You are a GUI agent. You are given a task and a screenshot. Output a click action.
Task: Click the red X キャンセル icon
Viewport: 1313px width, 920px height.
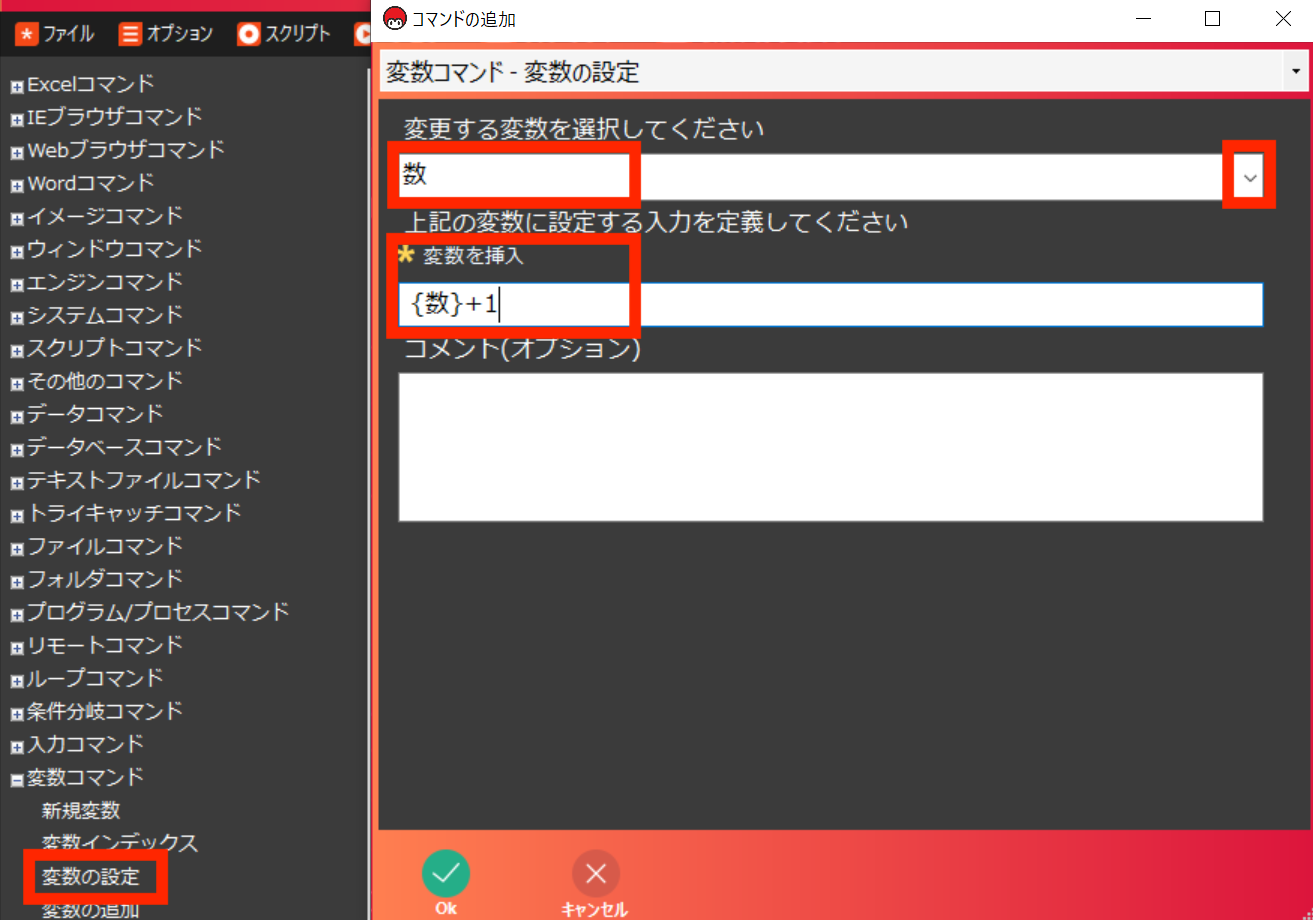pyautogui.click(x=595, y=873)
